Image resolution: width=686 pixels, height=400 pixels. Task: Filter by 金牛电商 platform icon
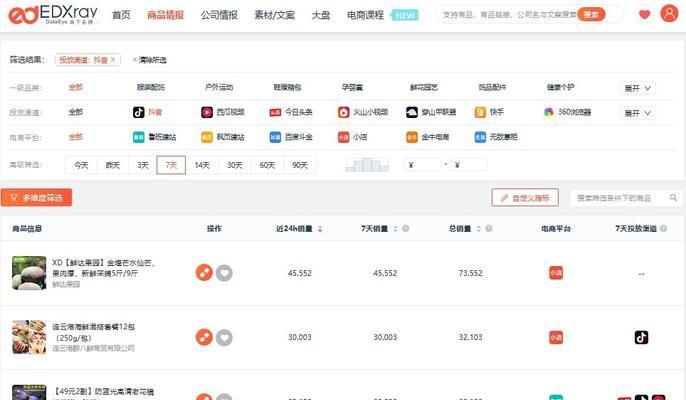[x=412, y=137]
